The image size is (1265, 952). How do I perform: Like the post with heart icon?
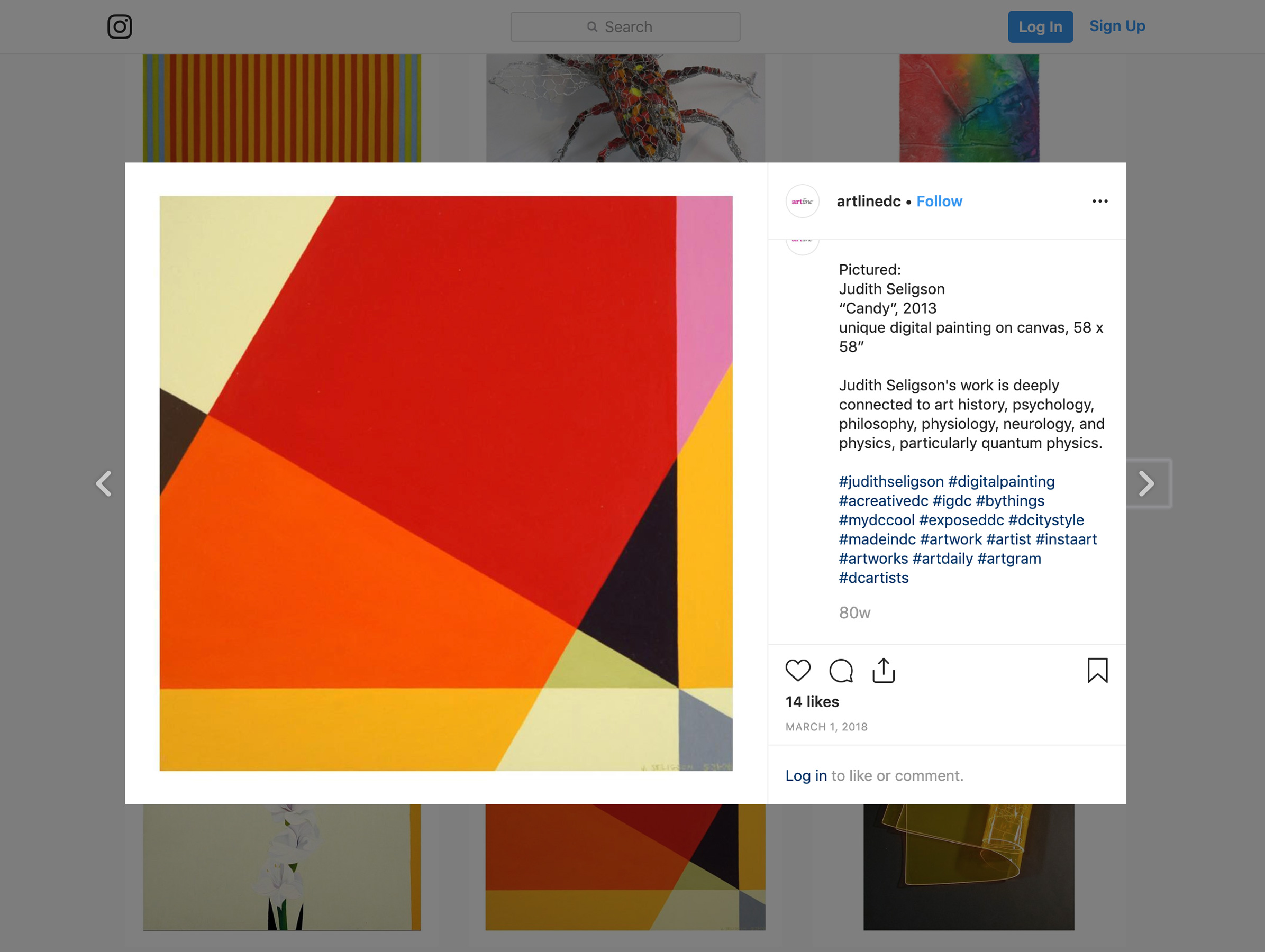798,671
